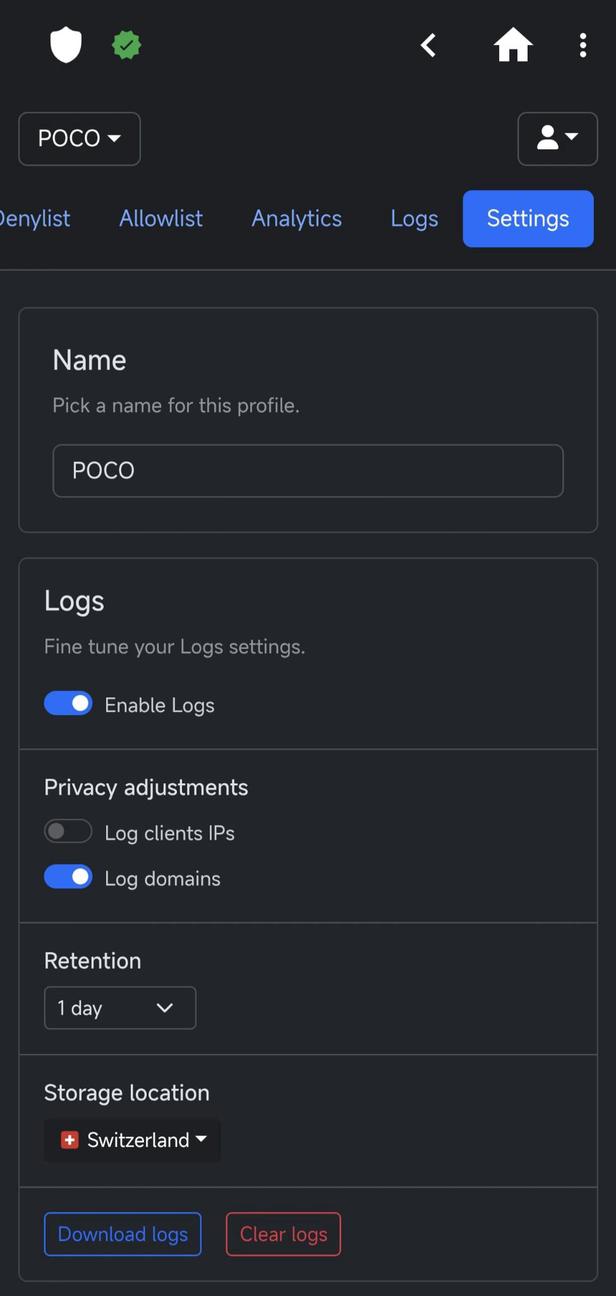Disable the Enable Logs switch

[x=68, y=703]
